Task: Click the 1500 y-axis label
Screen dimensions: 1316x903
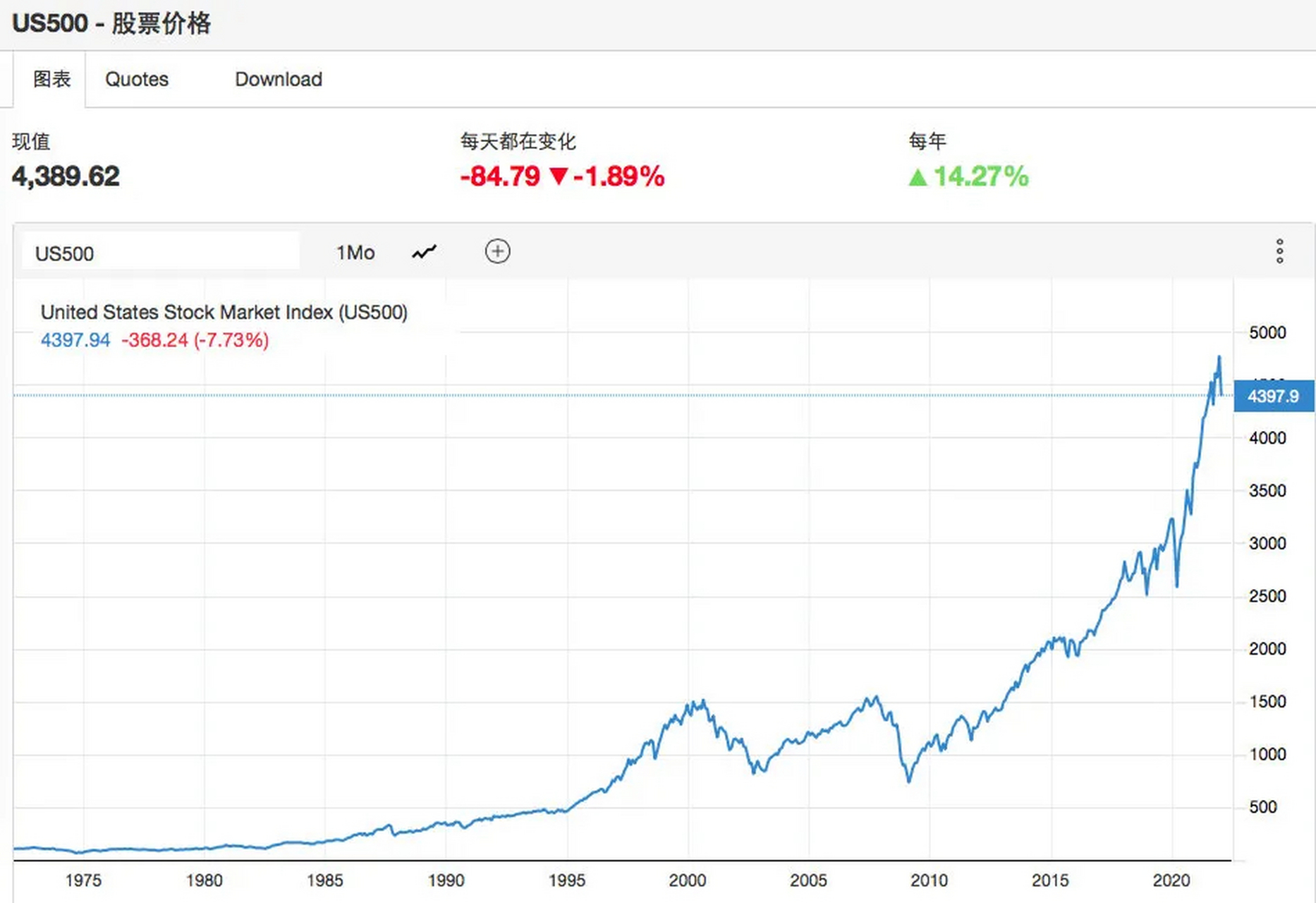Action: (1267, 702)
